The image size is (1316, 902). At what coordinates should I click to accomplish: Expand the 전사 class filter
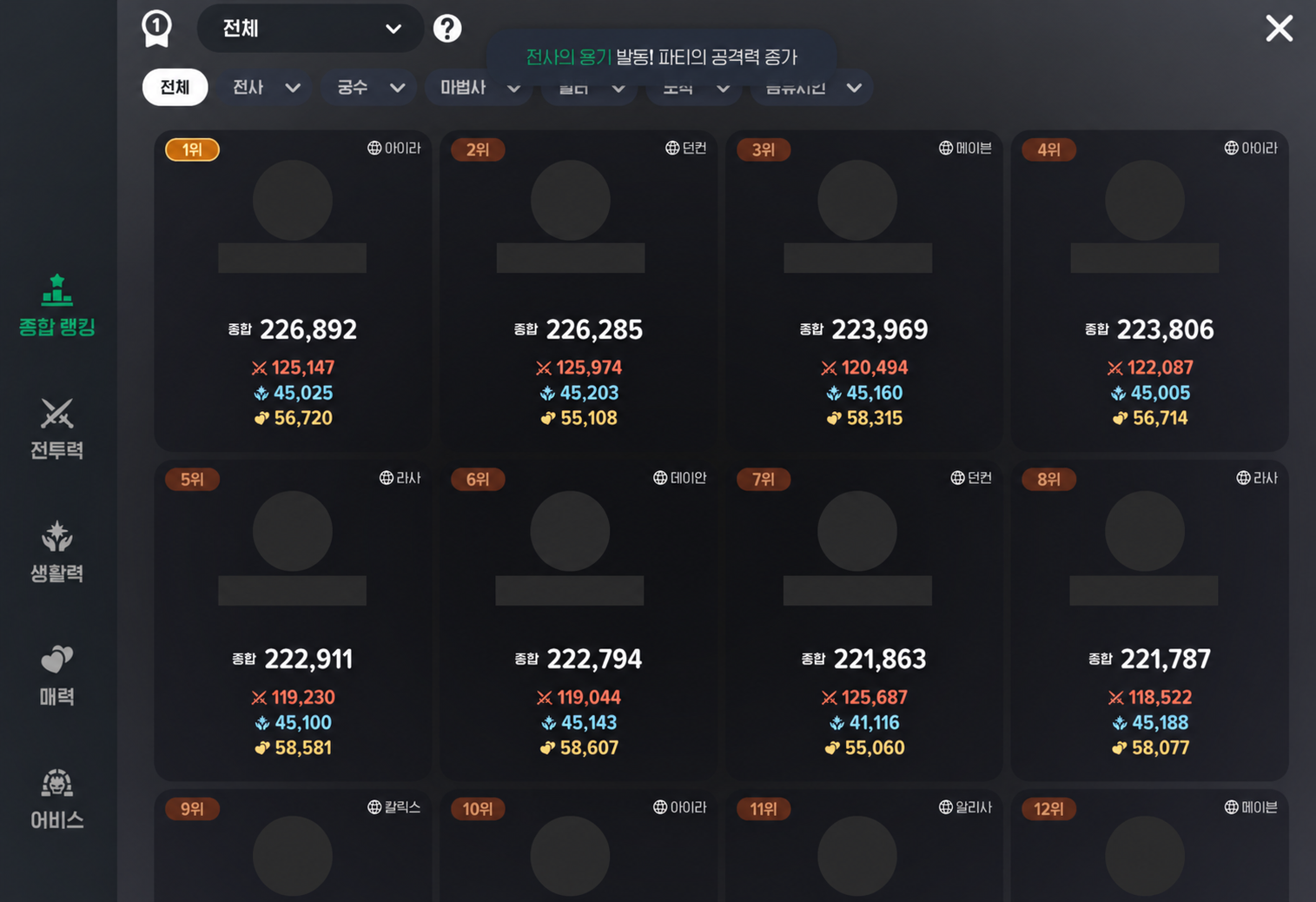(x=265, y=88)
